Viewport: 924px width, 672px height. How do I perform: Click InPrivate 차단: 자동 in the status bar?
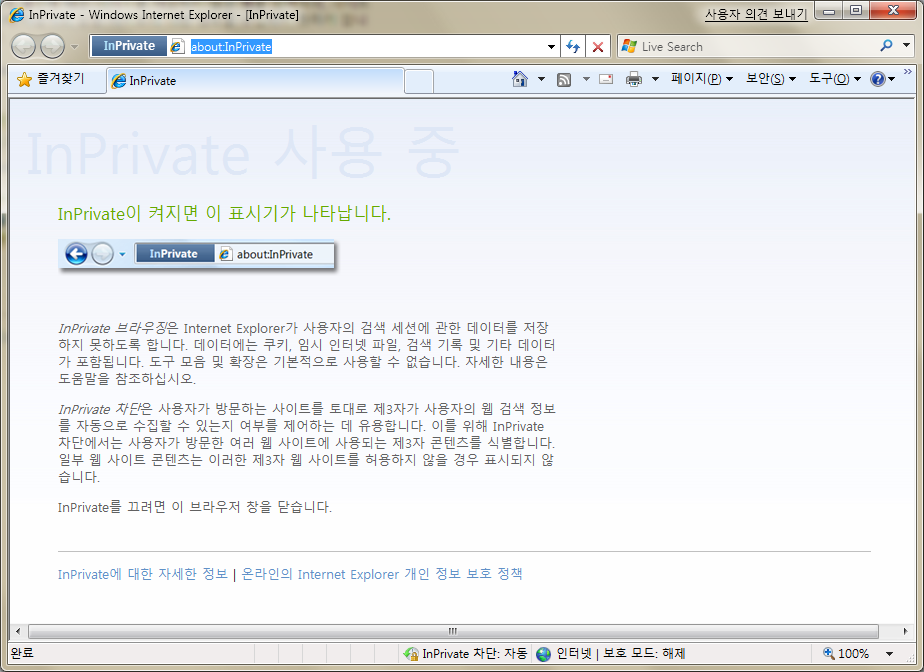(466, 653)
